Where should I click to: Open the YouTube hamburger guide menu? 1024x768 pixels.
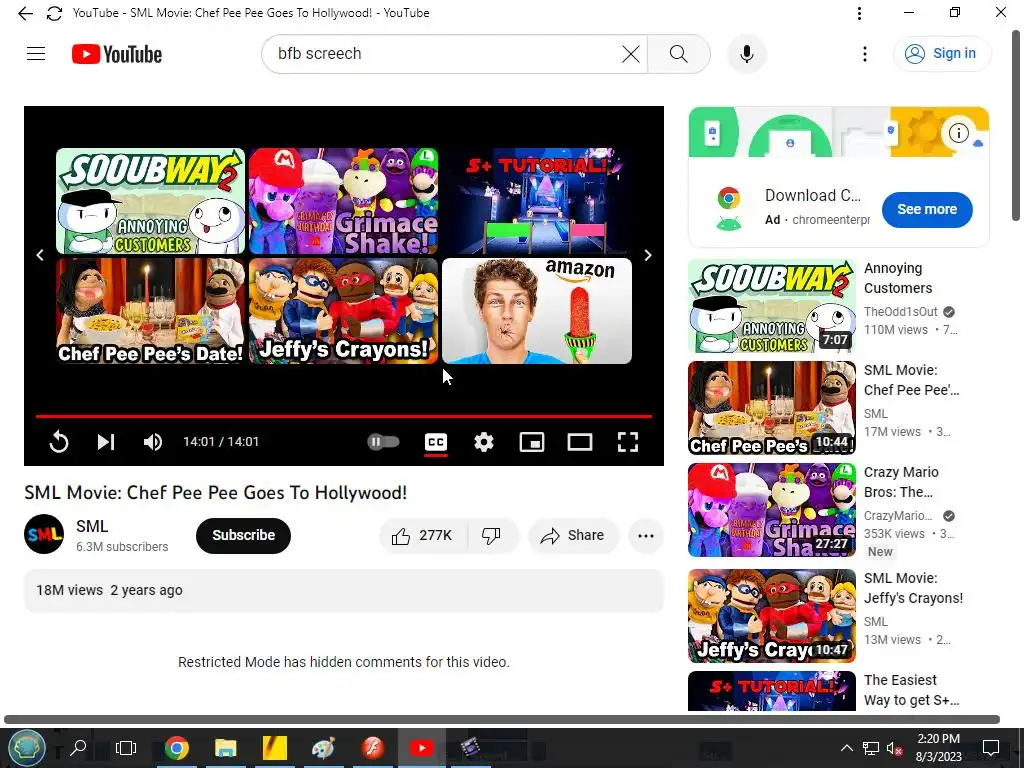click(x=36, y=54)
